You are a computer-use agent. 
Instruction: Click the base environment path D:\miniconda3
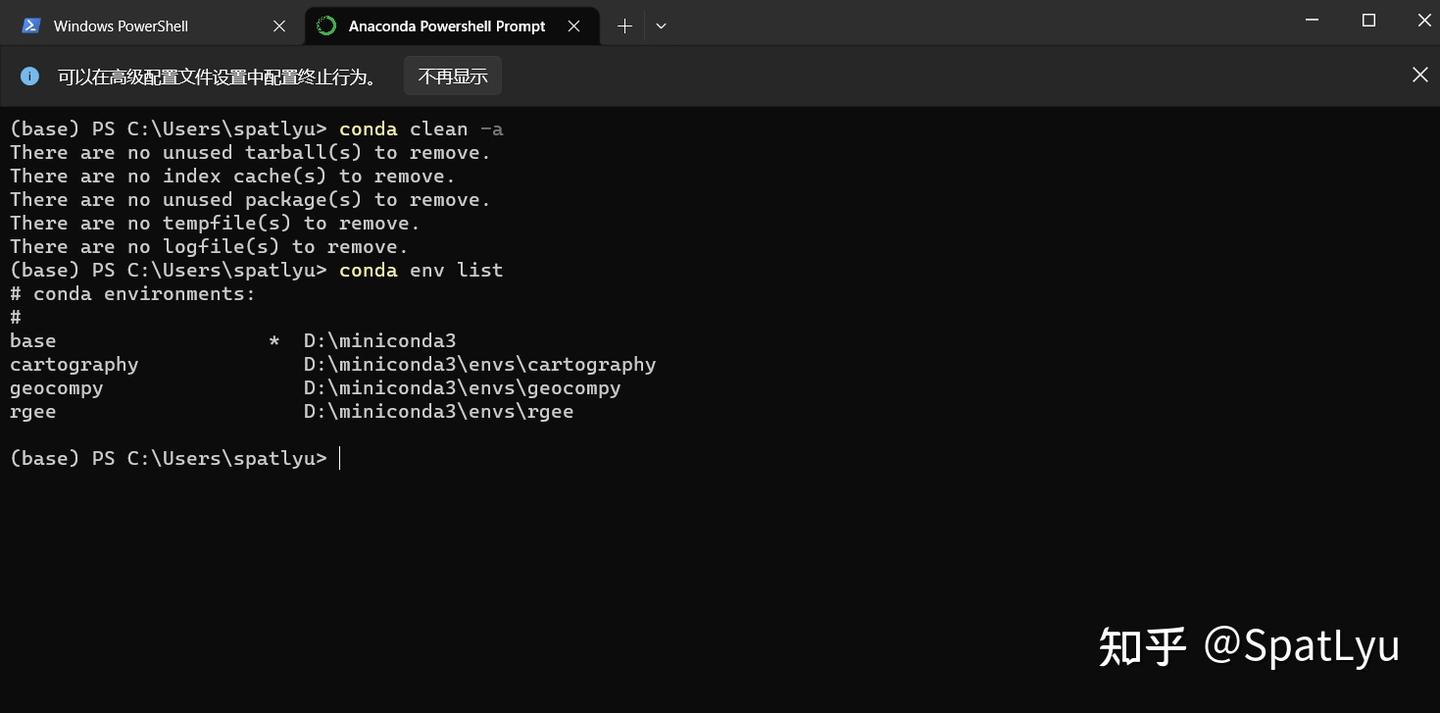pyautogui.click(x=380, y=339)
